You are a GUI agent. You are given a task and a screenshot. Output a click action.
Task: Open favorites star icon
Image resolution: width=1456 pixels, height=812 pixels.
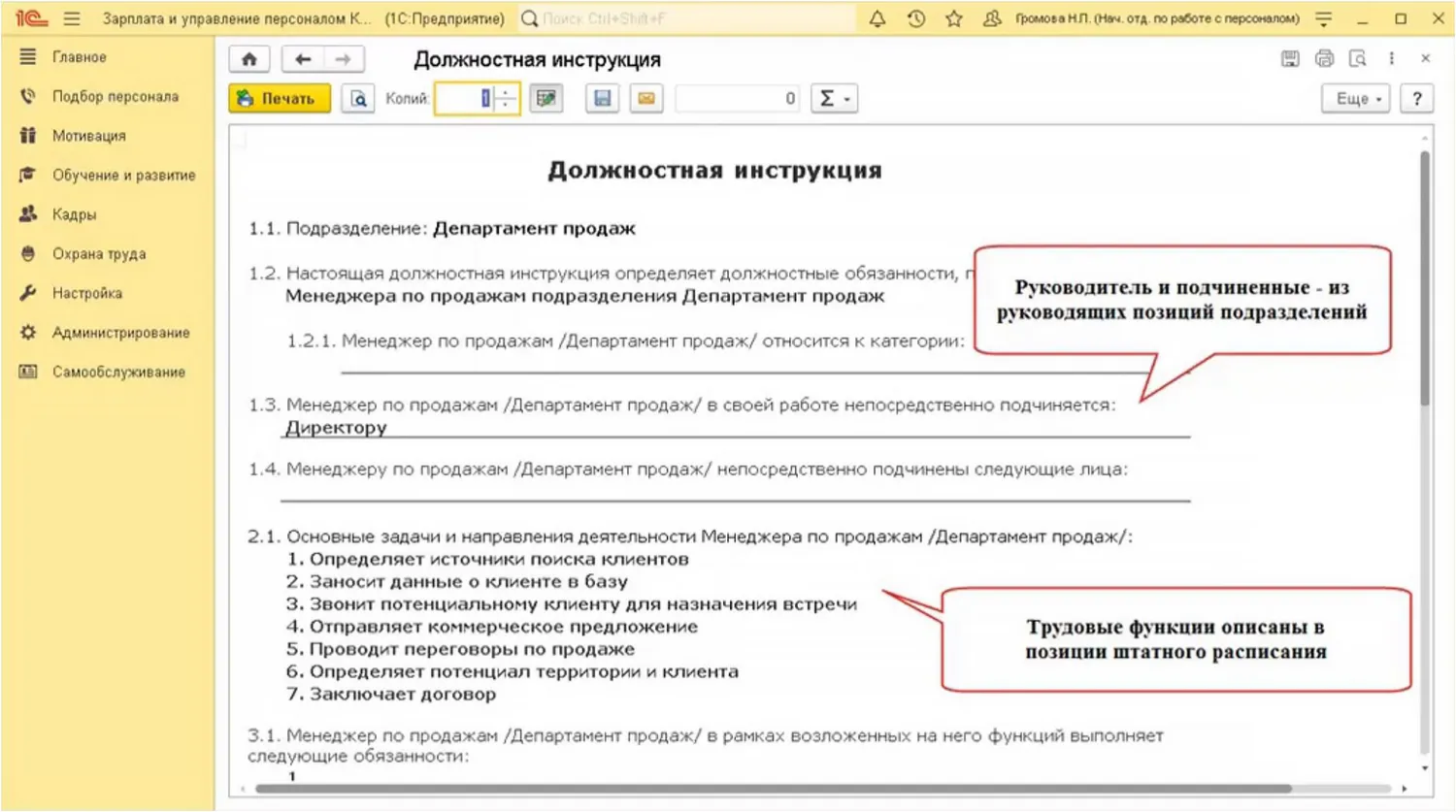click(954, 18)
